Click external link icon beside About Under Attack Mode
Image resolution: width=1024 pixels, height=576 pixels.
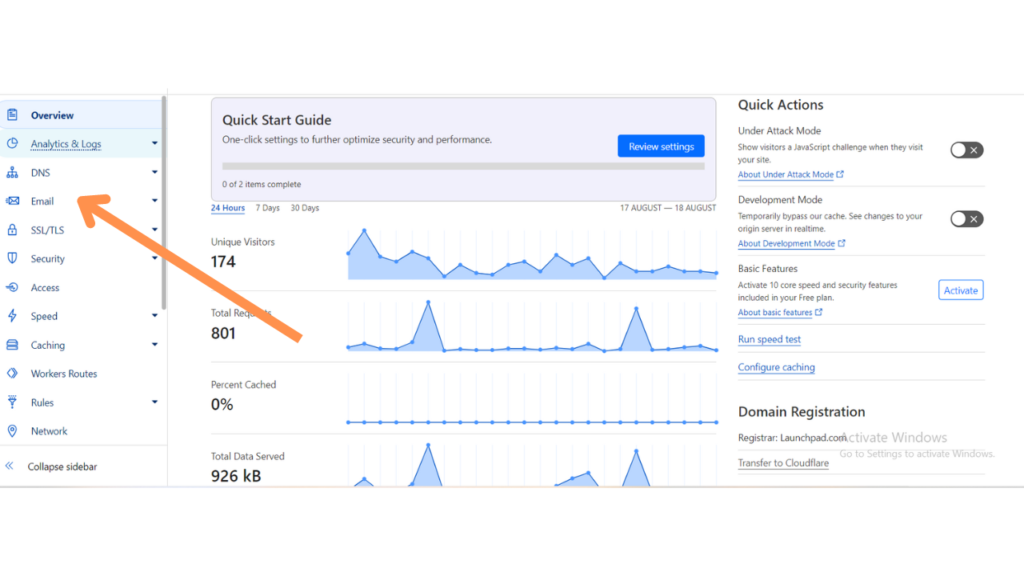pos(840,174)
